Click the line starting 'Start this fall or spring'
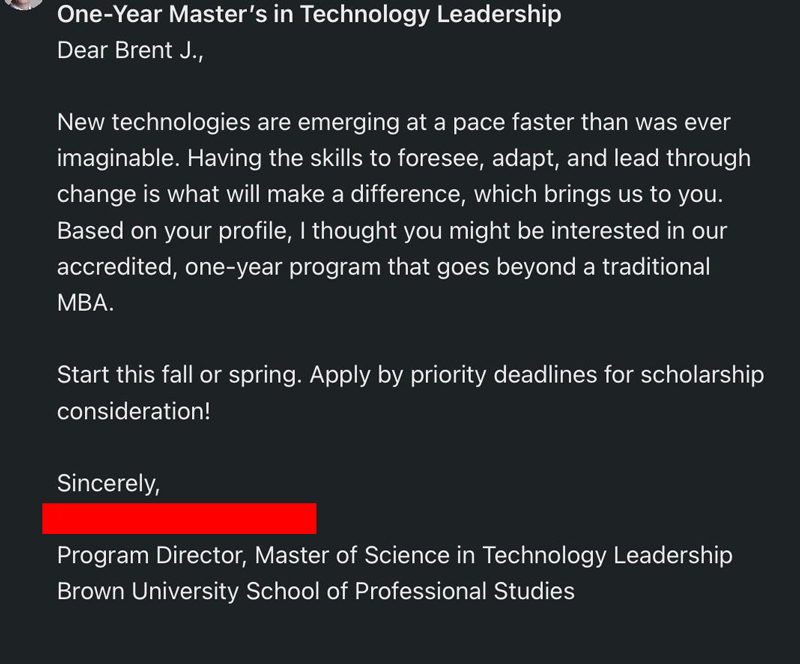 410,375
